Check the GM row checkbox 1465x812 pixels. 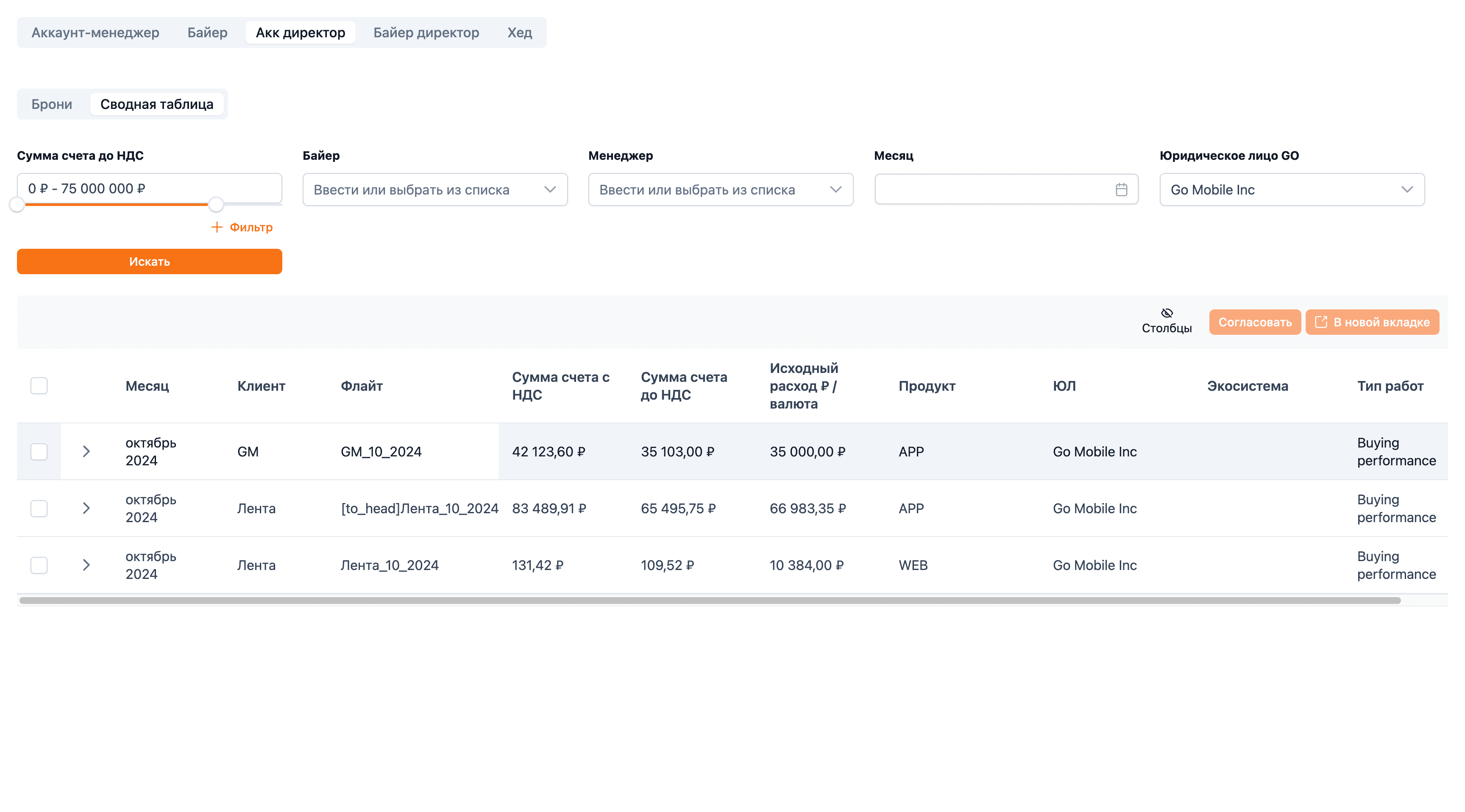tap(39, 451)
